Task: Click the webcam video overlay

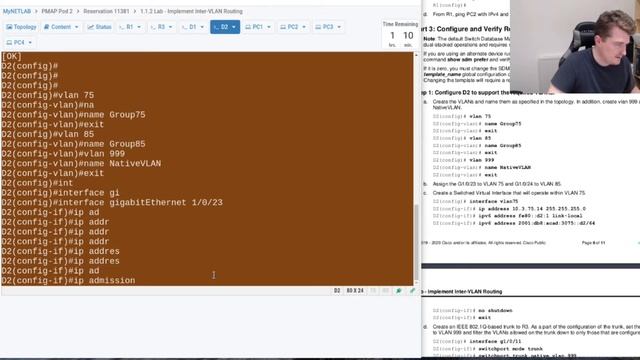Action: click(x=575, y=47)
